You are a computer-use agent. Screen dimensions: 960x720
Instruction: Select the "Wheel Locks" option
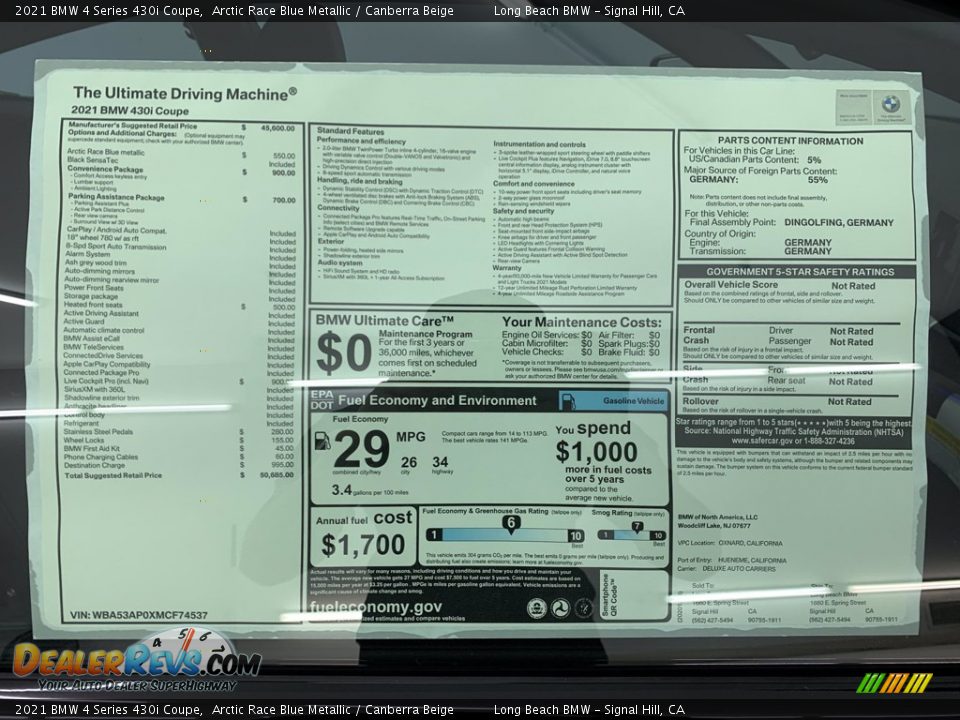pos(84,440)
